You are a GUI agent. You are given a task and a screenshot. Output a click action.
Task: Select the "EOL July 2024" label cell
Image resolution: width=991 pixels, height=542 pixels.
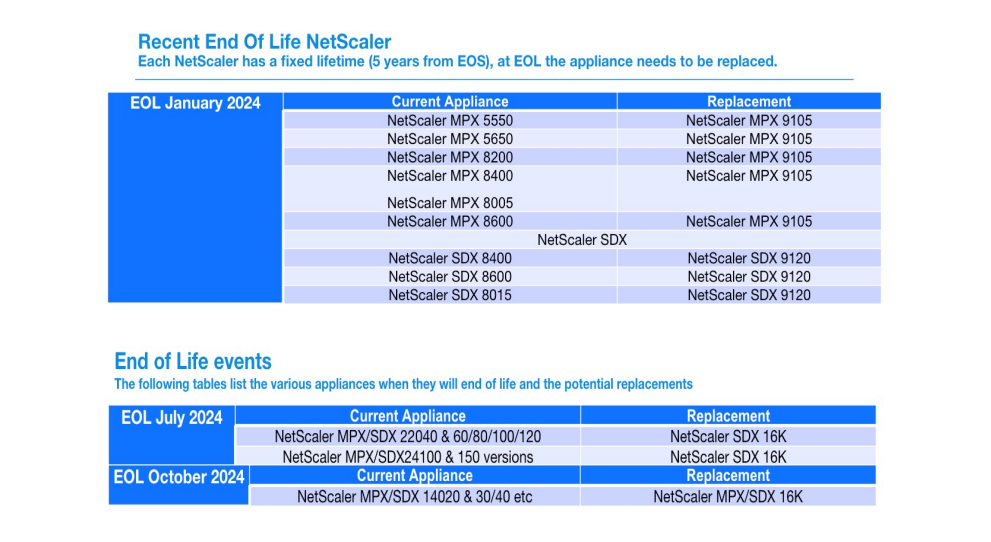[x=172, y=418]
